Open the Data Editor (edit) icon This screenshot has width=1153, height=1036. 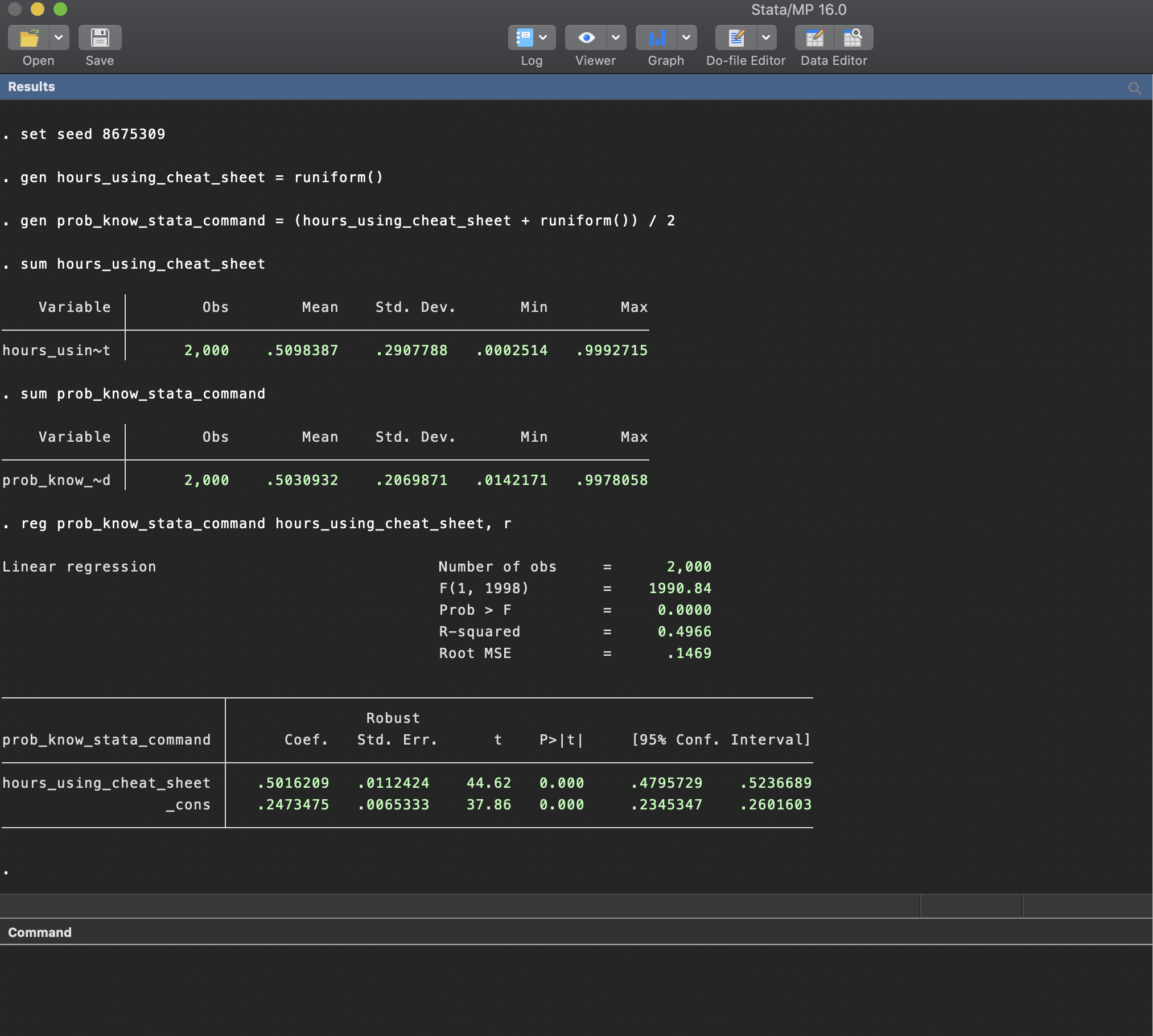[815, 38]
